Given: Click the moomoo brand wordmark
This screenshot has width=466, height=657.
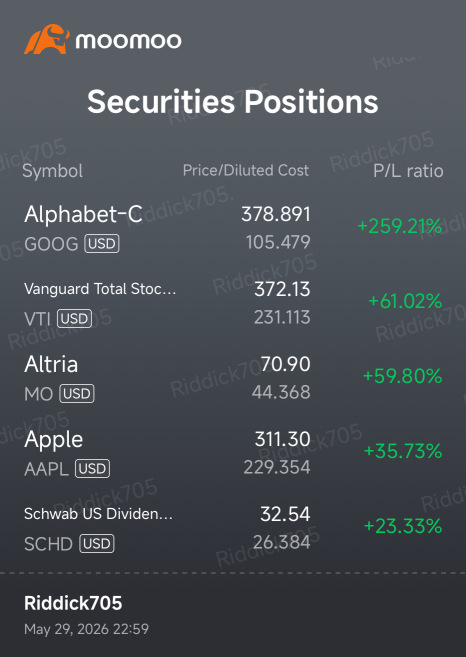Looking at the screenshot, I should (129, 41).
